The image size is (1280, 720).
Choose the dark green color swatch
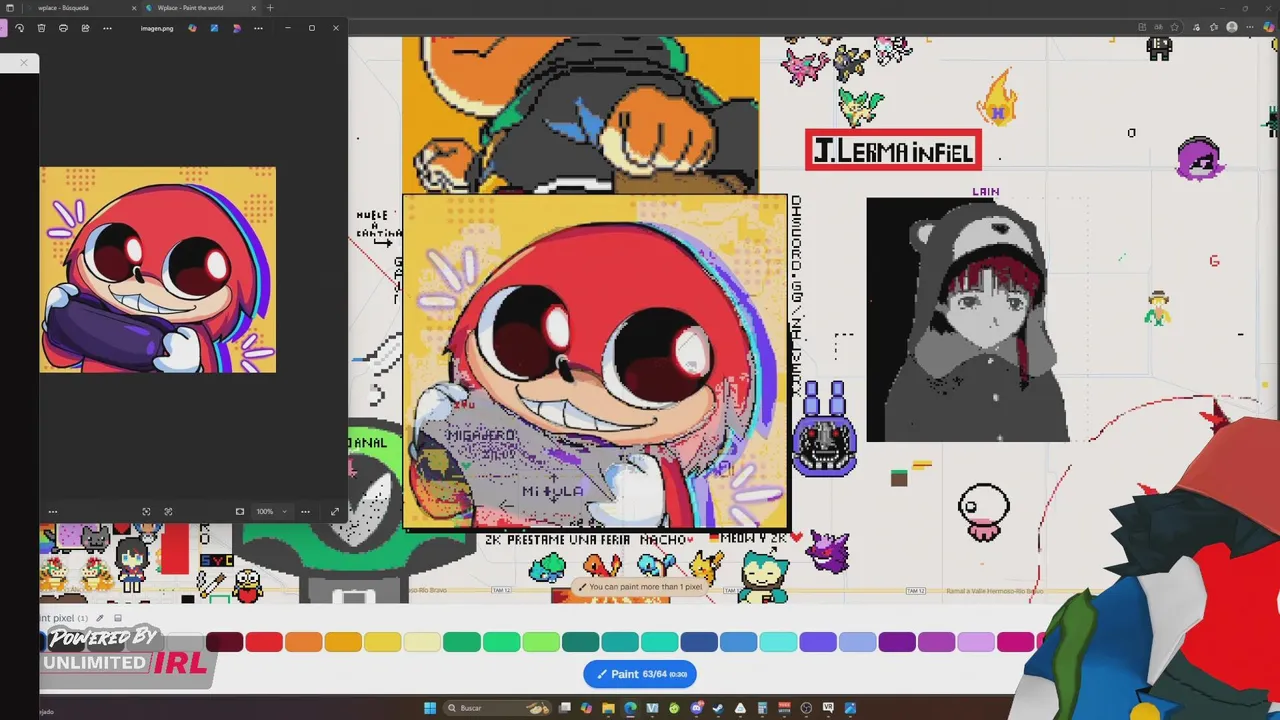(461, 642)
